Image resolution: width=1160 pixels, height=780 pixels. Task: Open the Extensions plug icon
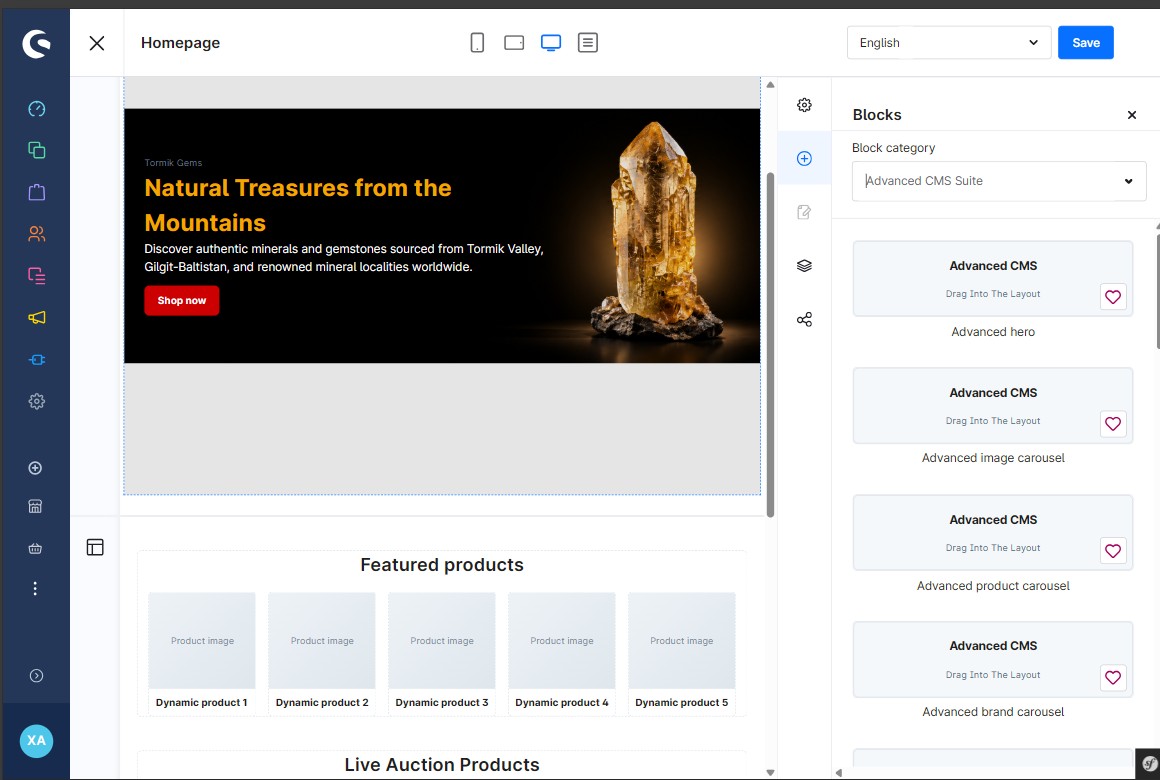(x=36, y=360)
